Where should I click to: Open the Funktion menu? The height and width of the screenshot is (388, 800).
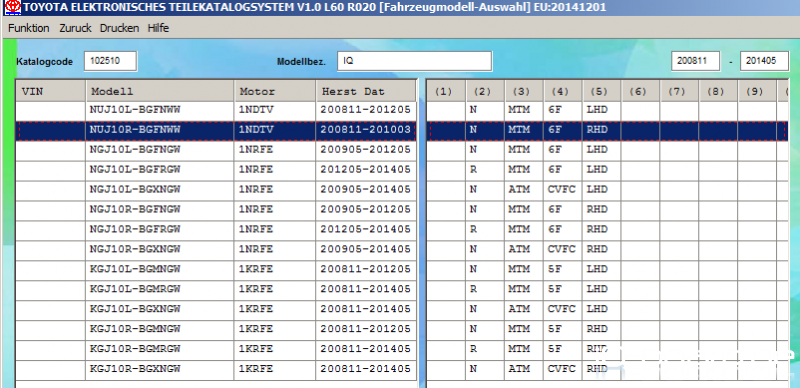(29, 28)
